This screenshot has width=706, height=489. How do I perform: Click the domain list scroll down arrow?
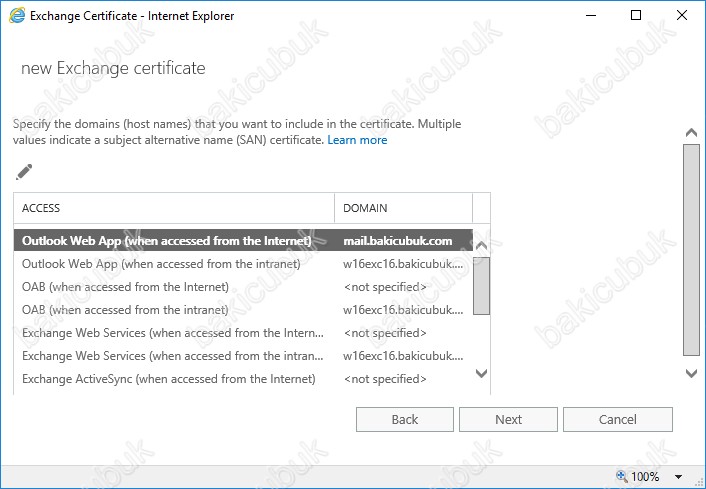pos(481,373)
